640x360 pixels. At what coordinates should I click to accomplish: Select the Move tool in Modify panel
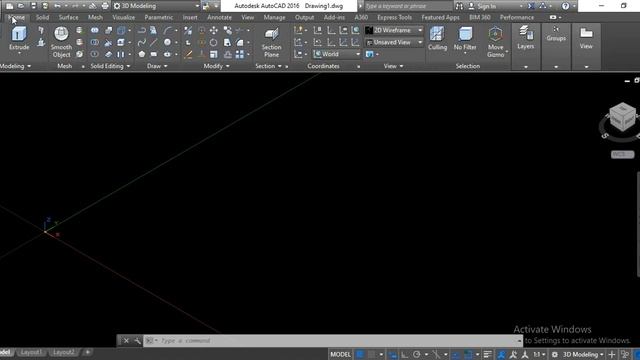[213, 30]
